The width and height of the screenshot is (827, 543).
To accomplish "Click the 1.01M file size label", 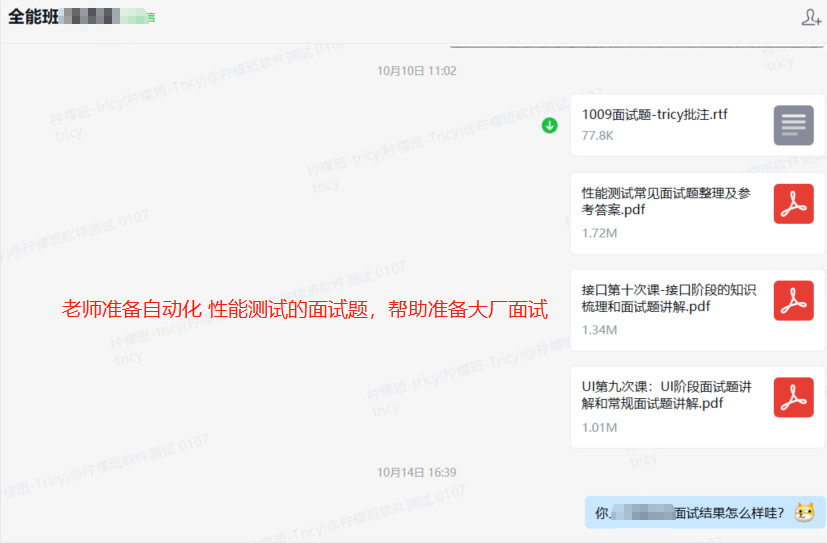I will tap(599, 427).
